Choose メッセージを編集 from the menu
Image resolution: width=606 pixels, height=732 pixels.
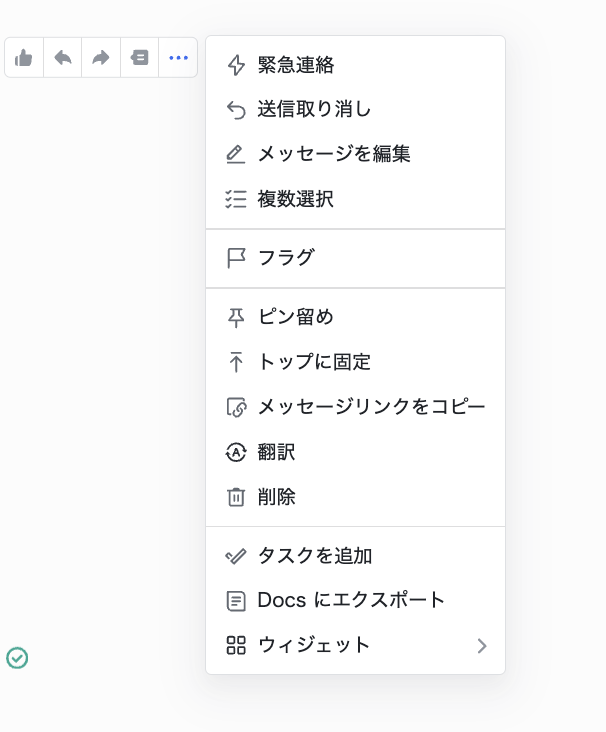[355, 155]
